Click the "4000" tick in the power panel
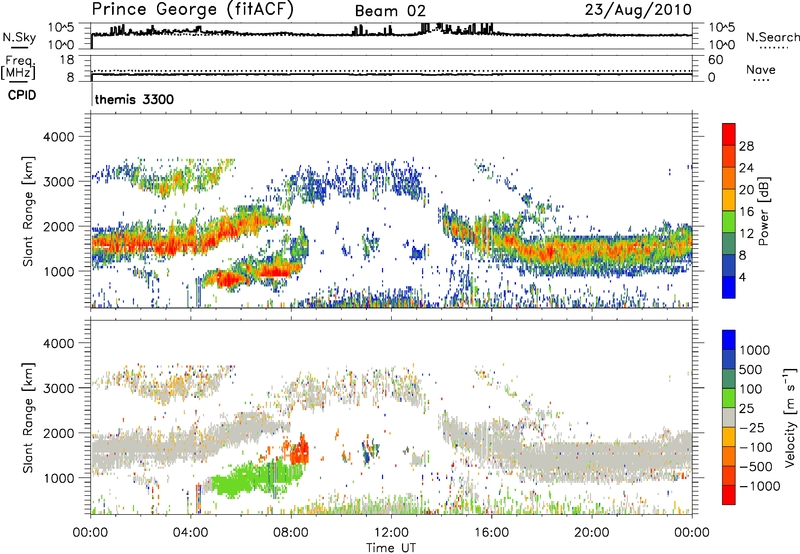800x554 pixels. [59, 137]
